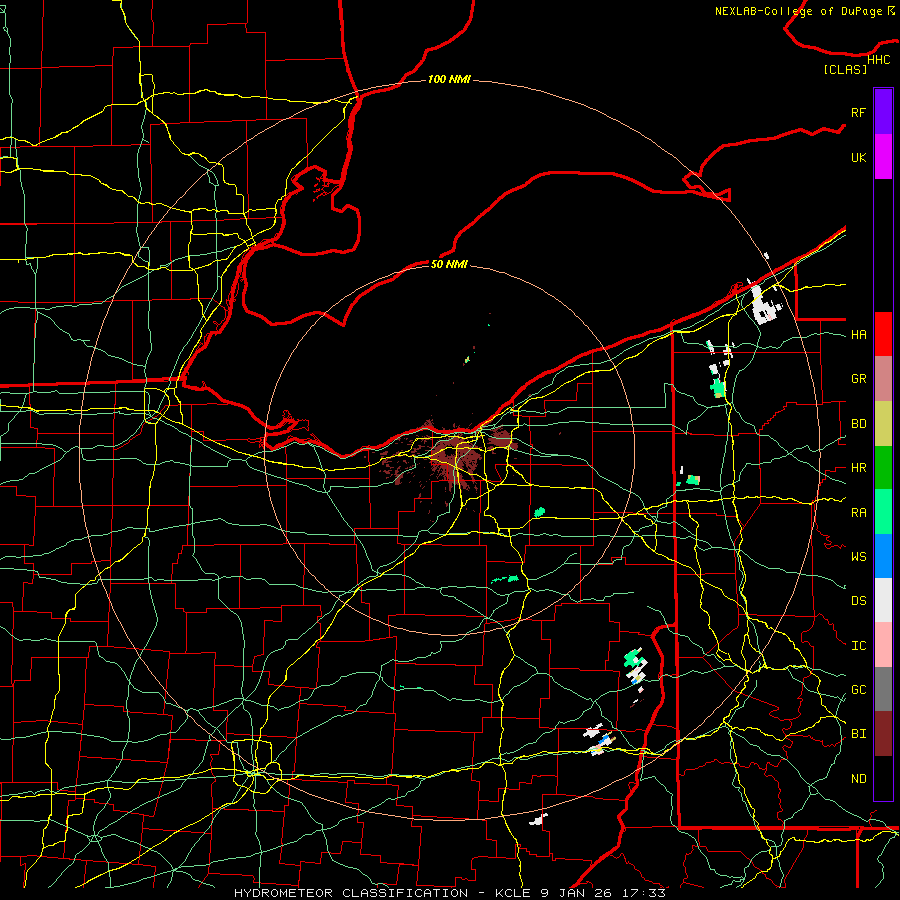Click the pink IC legend color swatch
The image size is (900, 900).
pos(883,645)
